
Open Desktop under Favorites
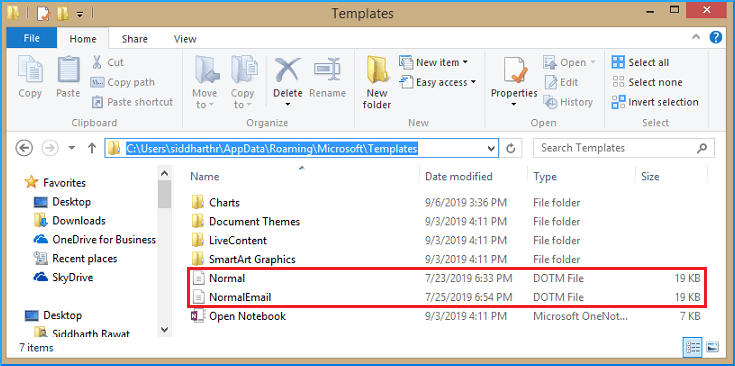click(x=62, y=202)
